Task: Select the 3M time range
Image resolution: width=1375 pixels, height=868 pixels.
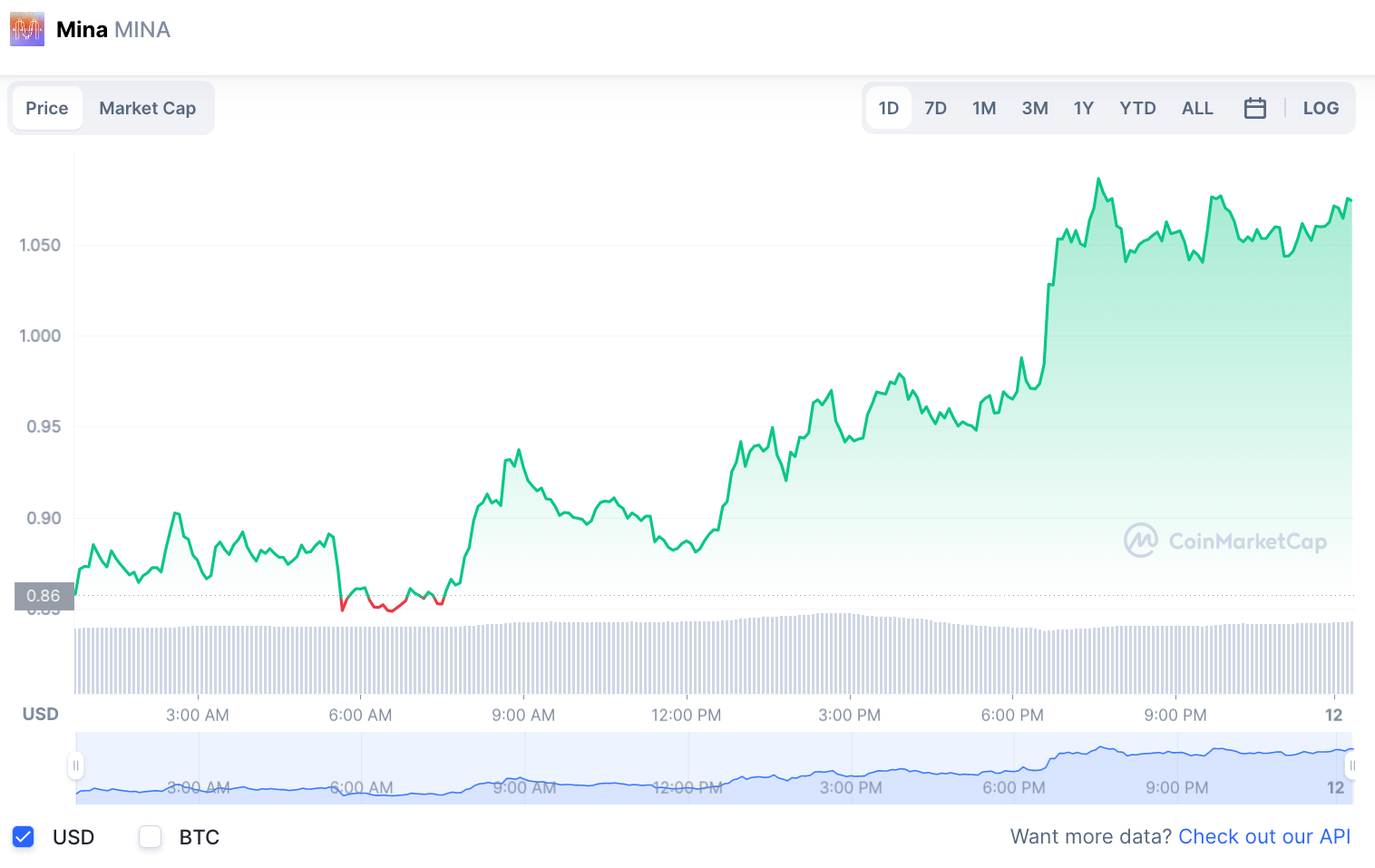Action: coord(1035,108)
